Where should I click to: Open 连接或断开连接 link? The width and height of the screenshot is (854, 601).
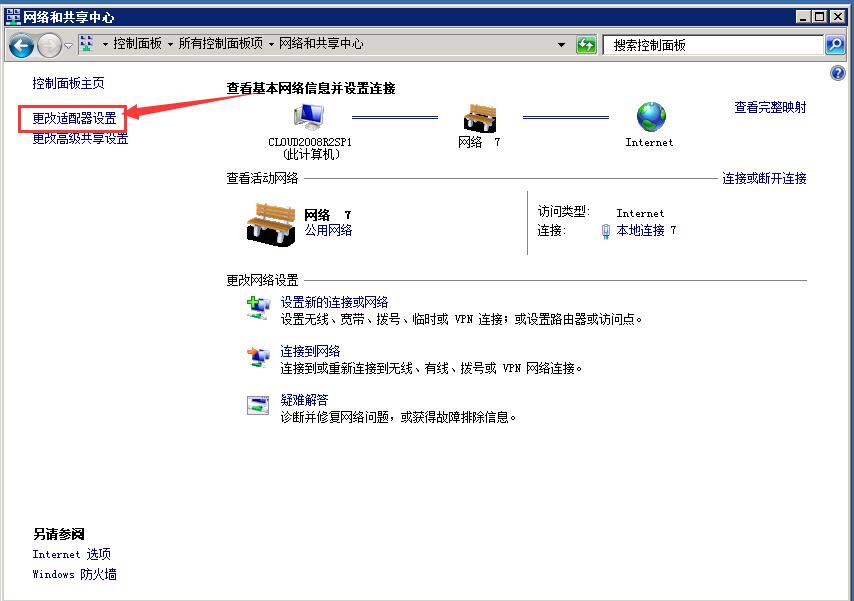764,178
